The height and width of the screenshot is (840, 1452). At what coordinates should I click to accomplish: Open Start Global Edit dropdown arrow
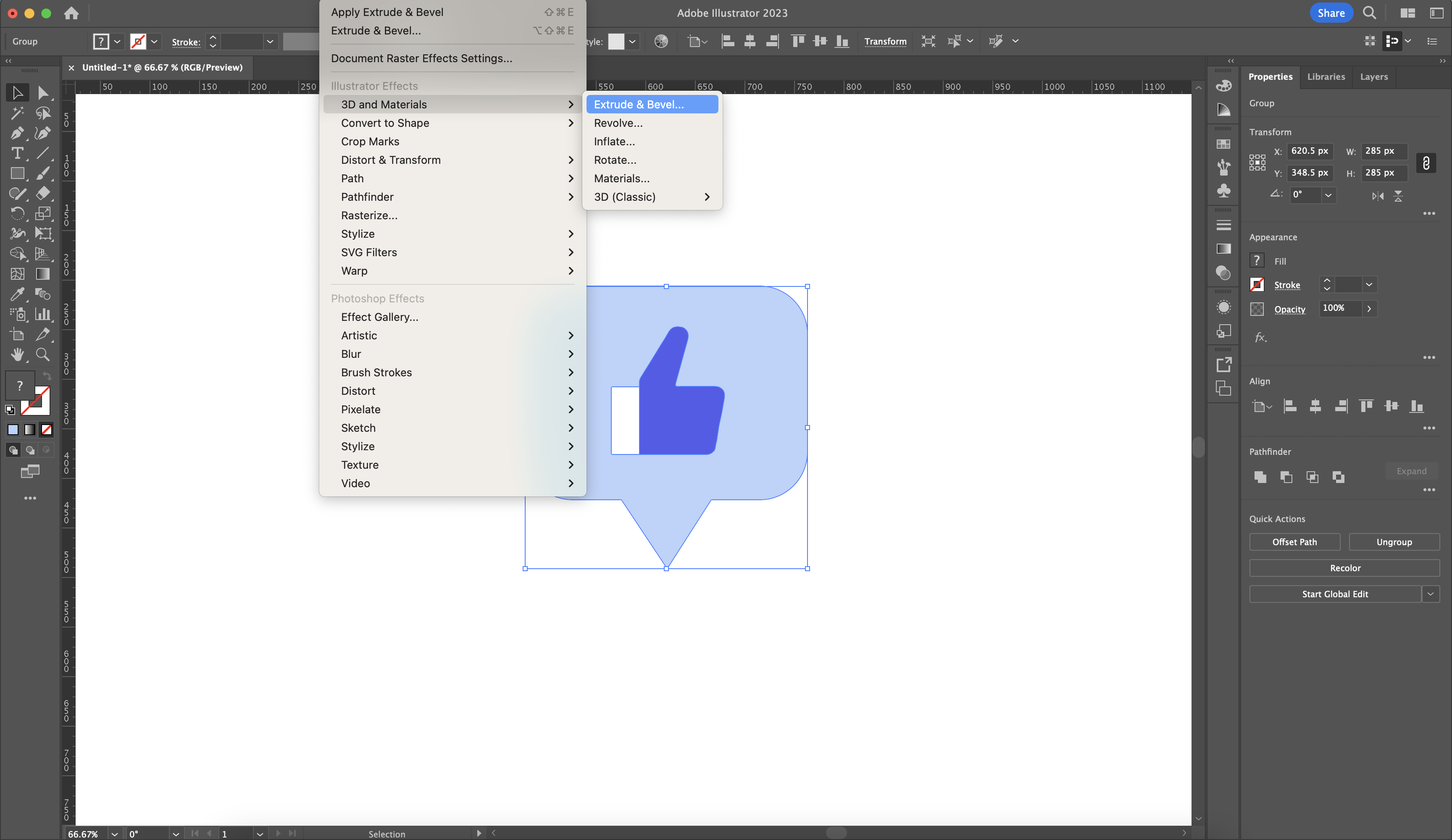[1431, 594]
